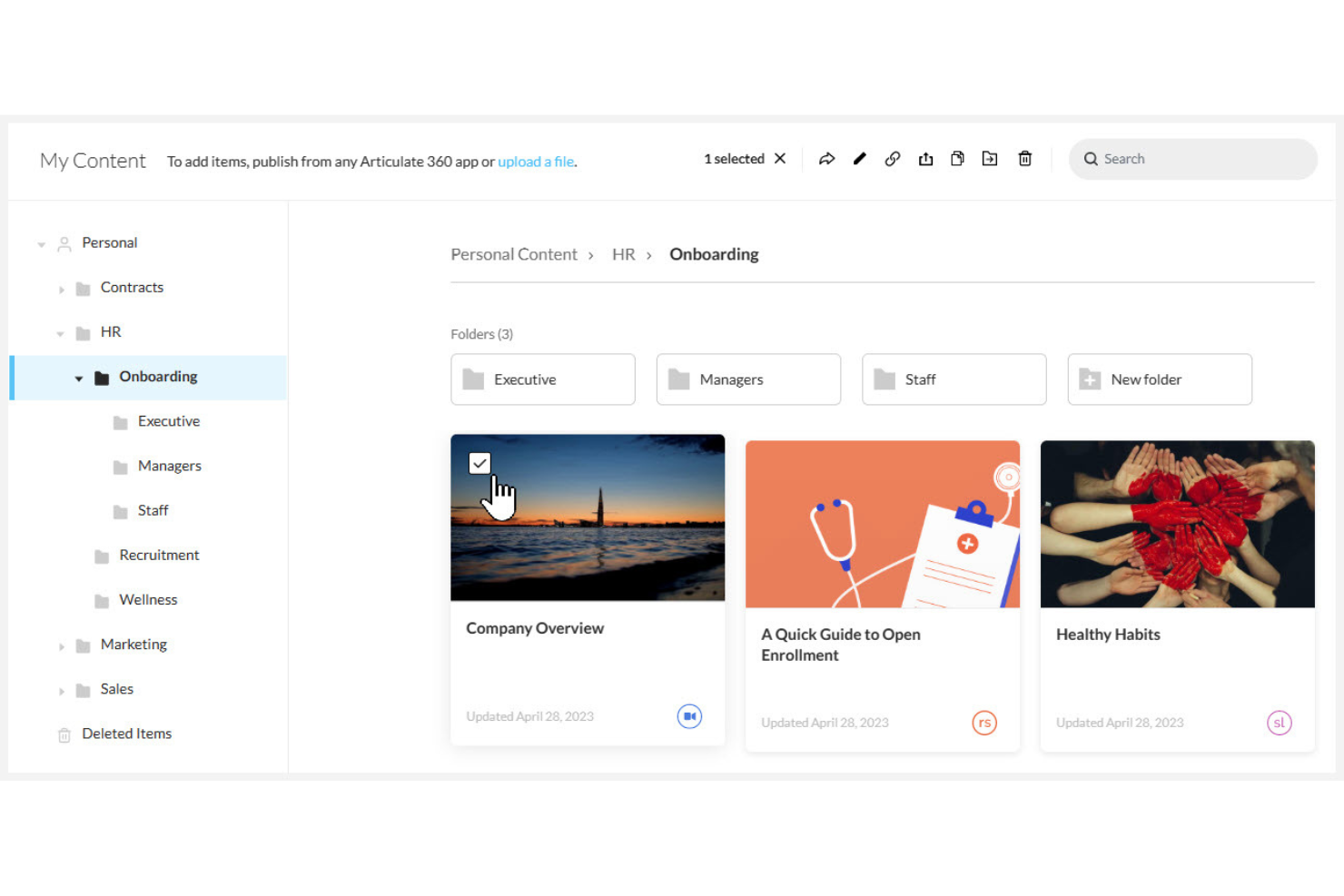
Task: Open the Managers folder tile
Action: pos(748,379)
